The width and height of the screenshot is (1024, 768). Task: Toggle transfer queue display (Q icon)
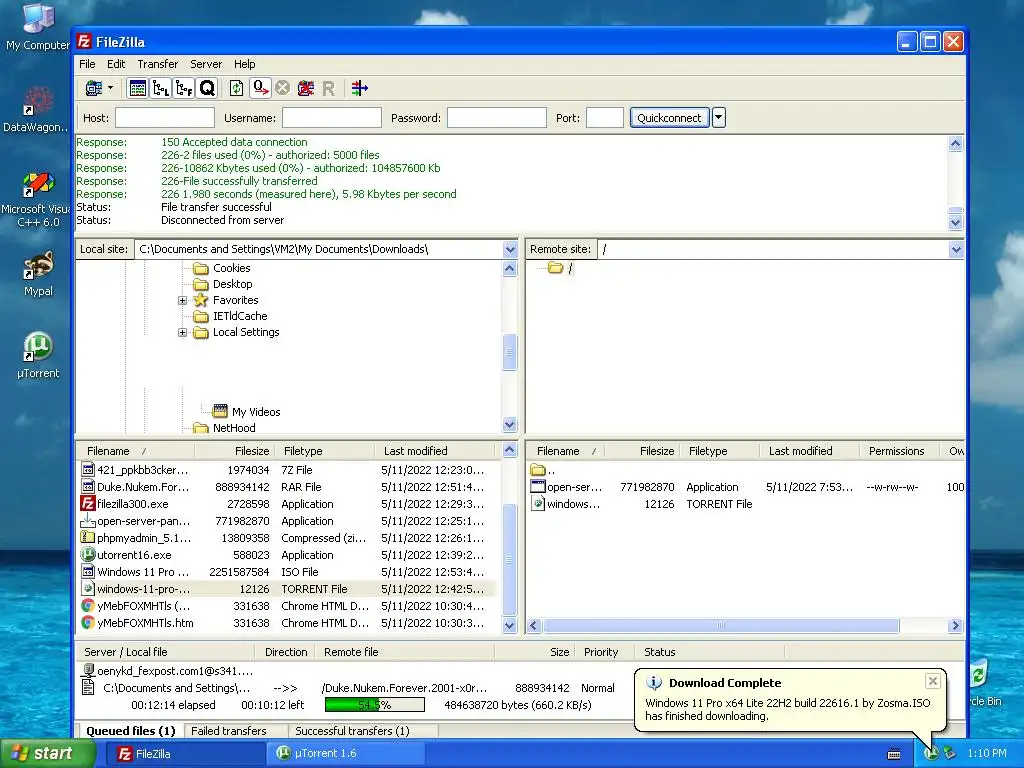pos(207,88)
